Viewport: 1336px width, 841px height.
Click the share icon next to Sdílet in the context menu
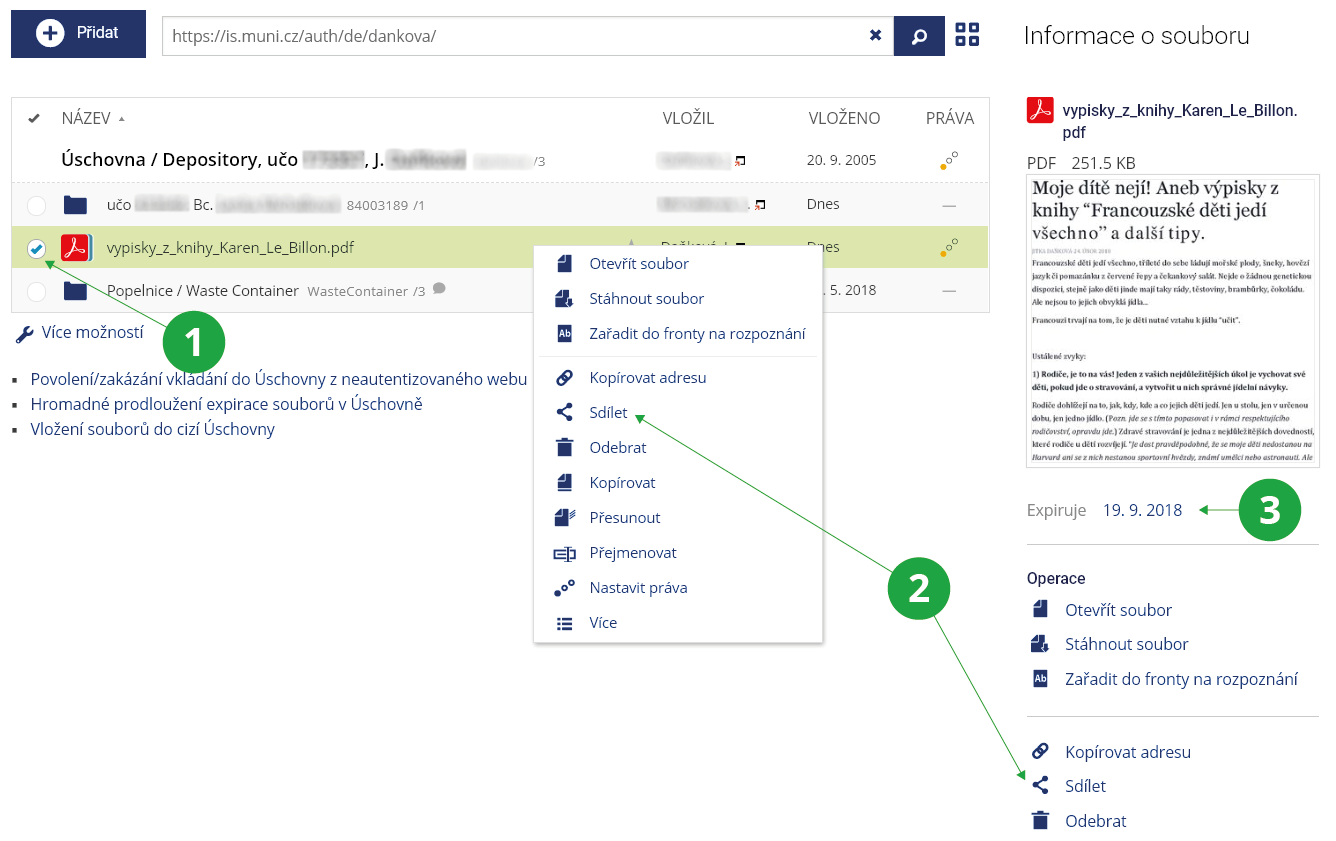[x=564, y=413]
